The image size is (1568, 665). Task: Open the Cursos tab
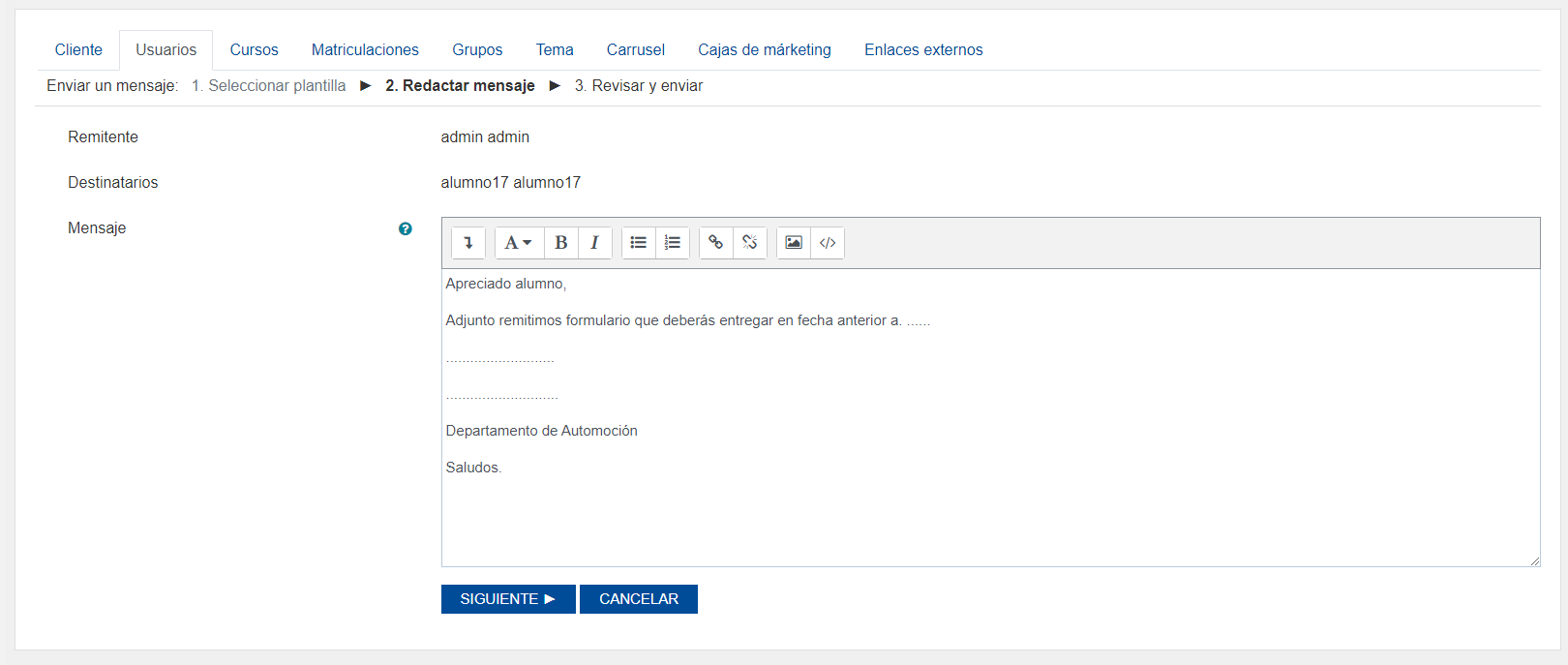click(x=254, y=50)
